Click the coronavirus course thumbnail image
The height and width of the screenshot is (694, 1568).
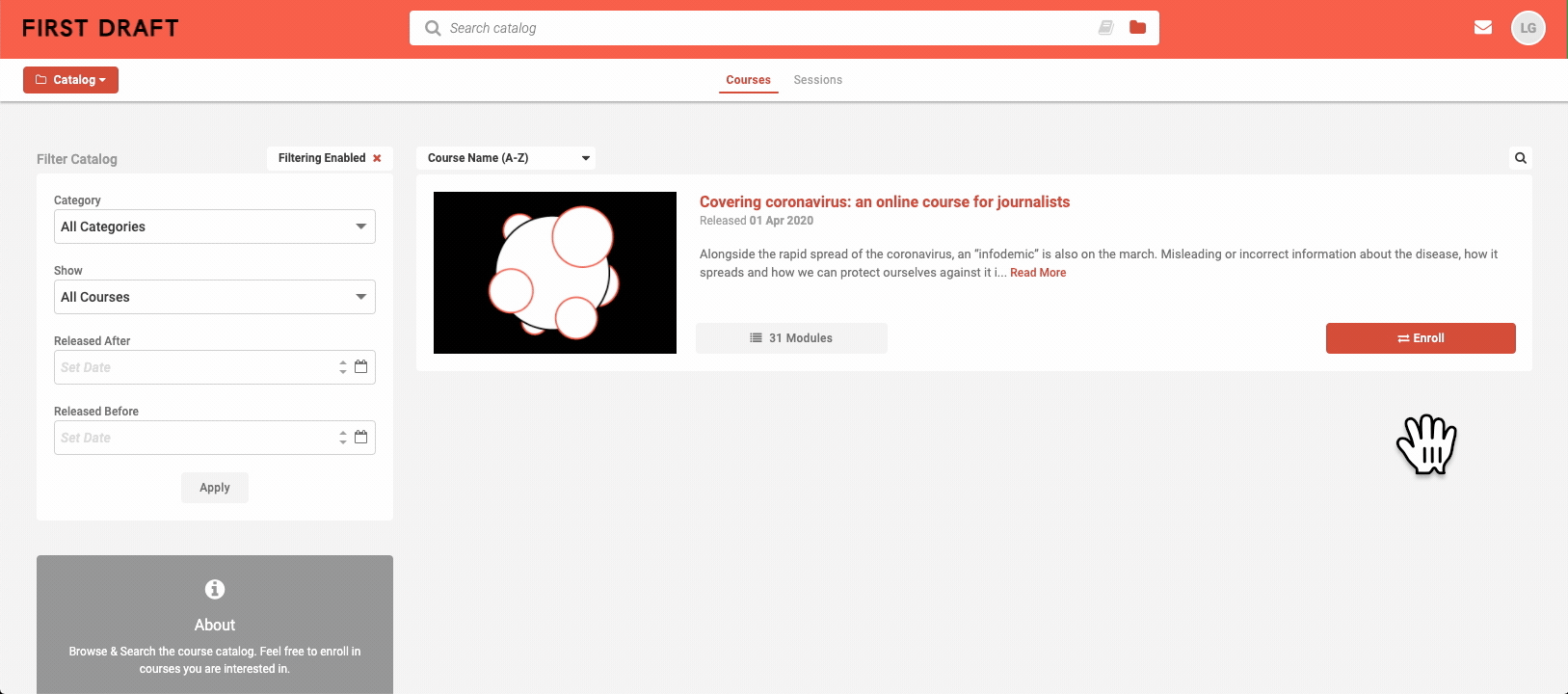pos(555,273)
